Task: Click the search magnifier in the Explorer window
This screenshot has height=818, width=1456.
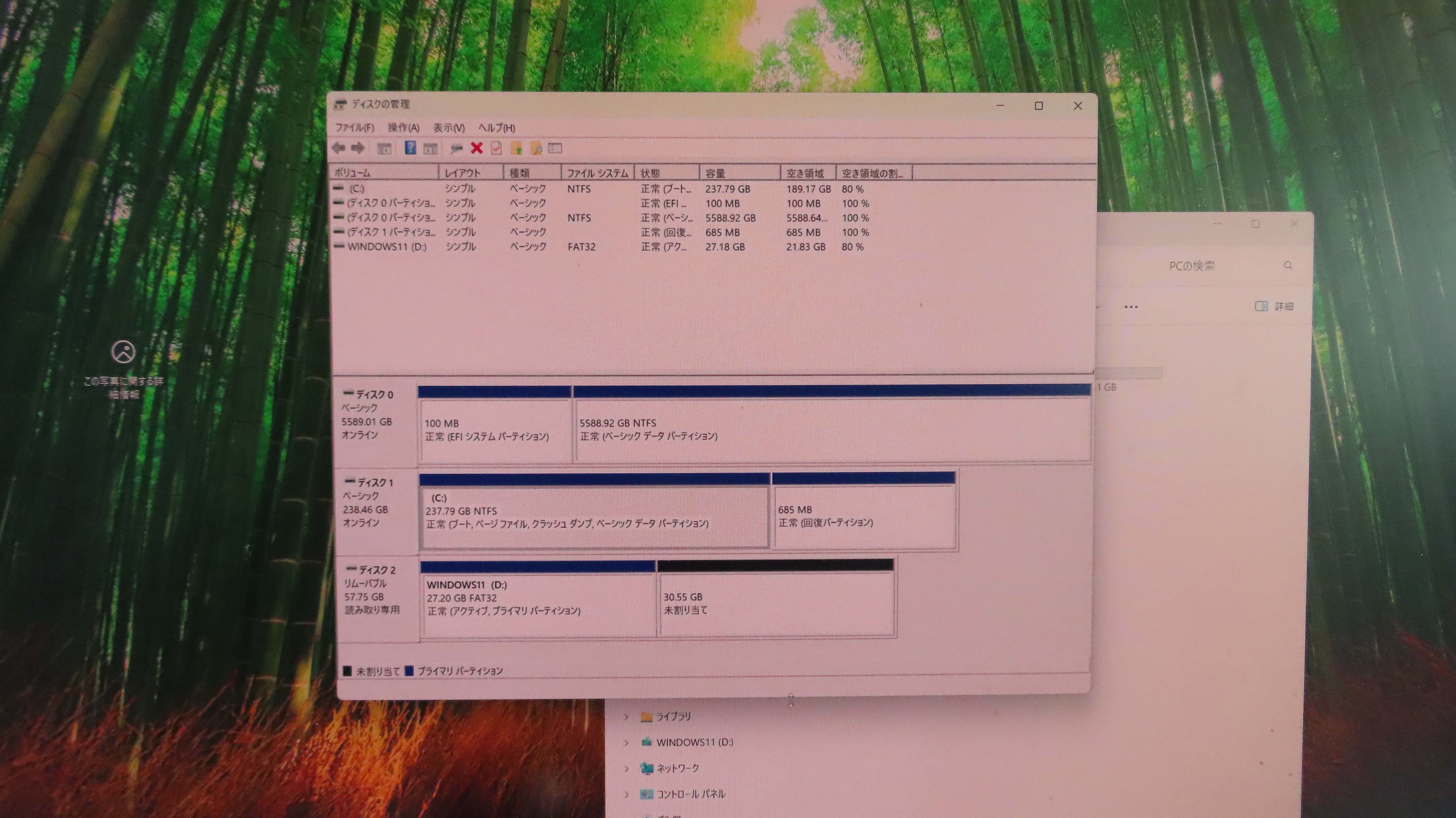Action: click(1288, 265)
